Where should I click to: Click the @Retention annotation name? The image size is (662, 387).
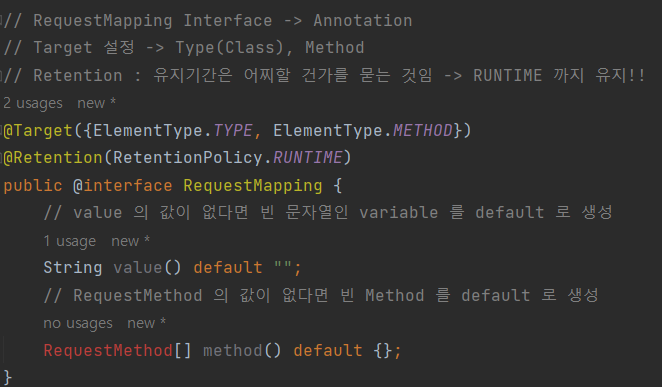pos(53,158)
